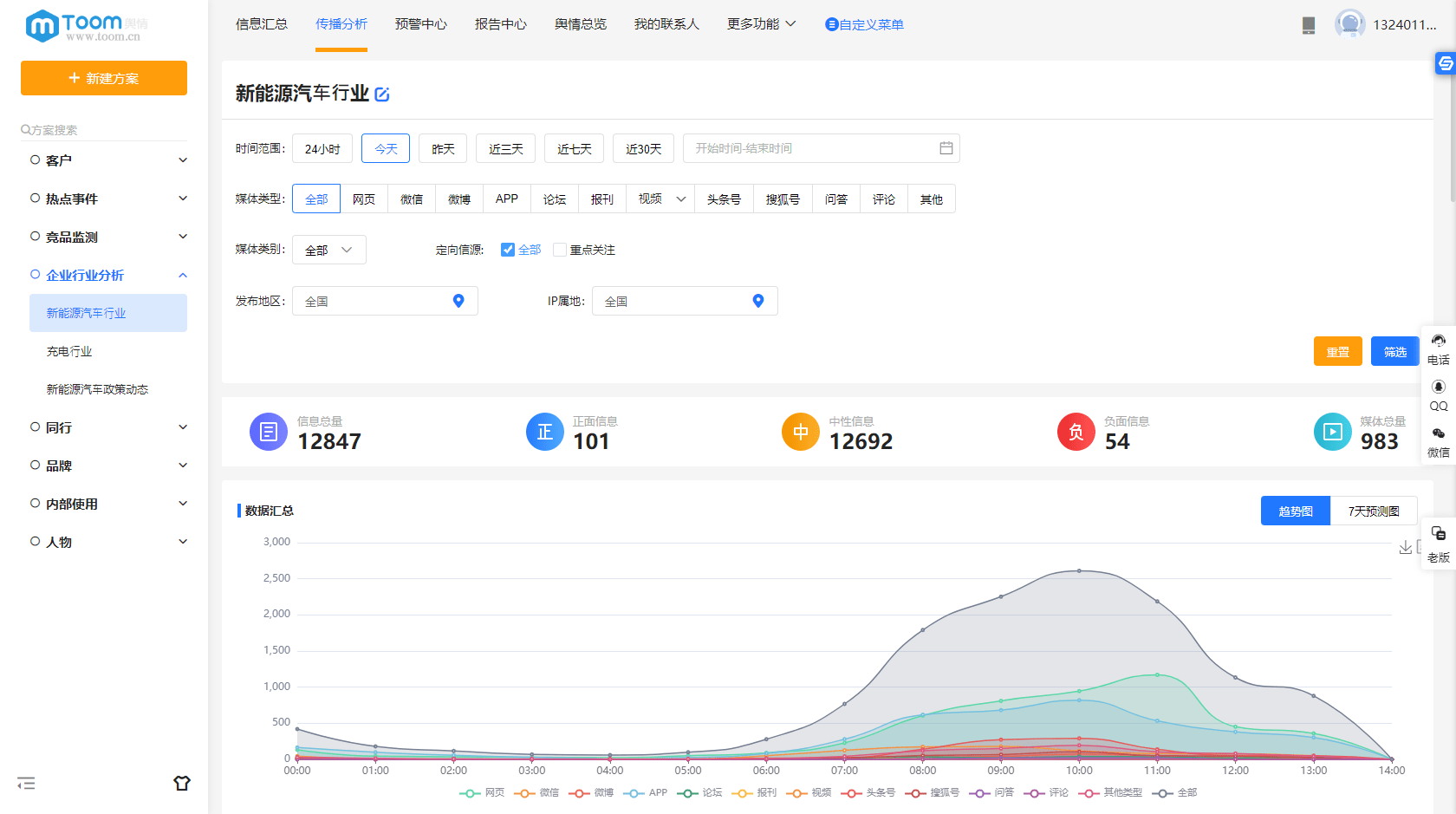Click the 媒体总量 play icon
The width and height of the screenshot is (1456, 814).
(1333, 432)
